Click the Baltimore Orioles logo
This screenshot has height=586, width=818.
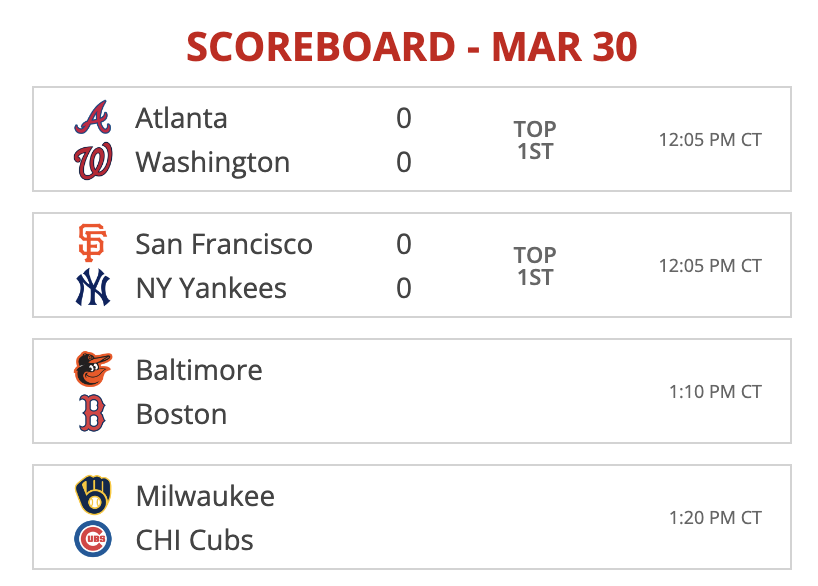pyautogui.click(x=93, y=369)
